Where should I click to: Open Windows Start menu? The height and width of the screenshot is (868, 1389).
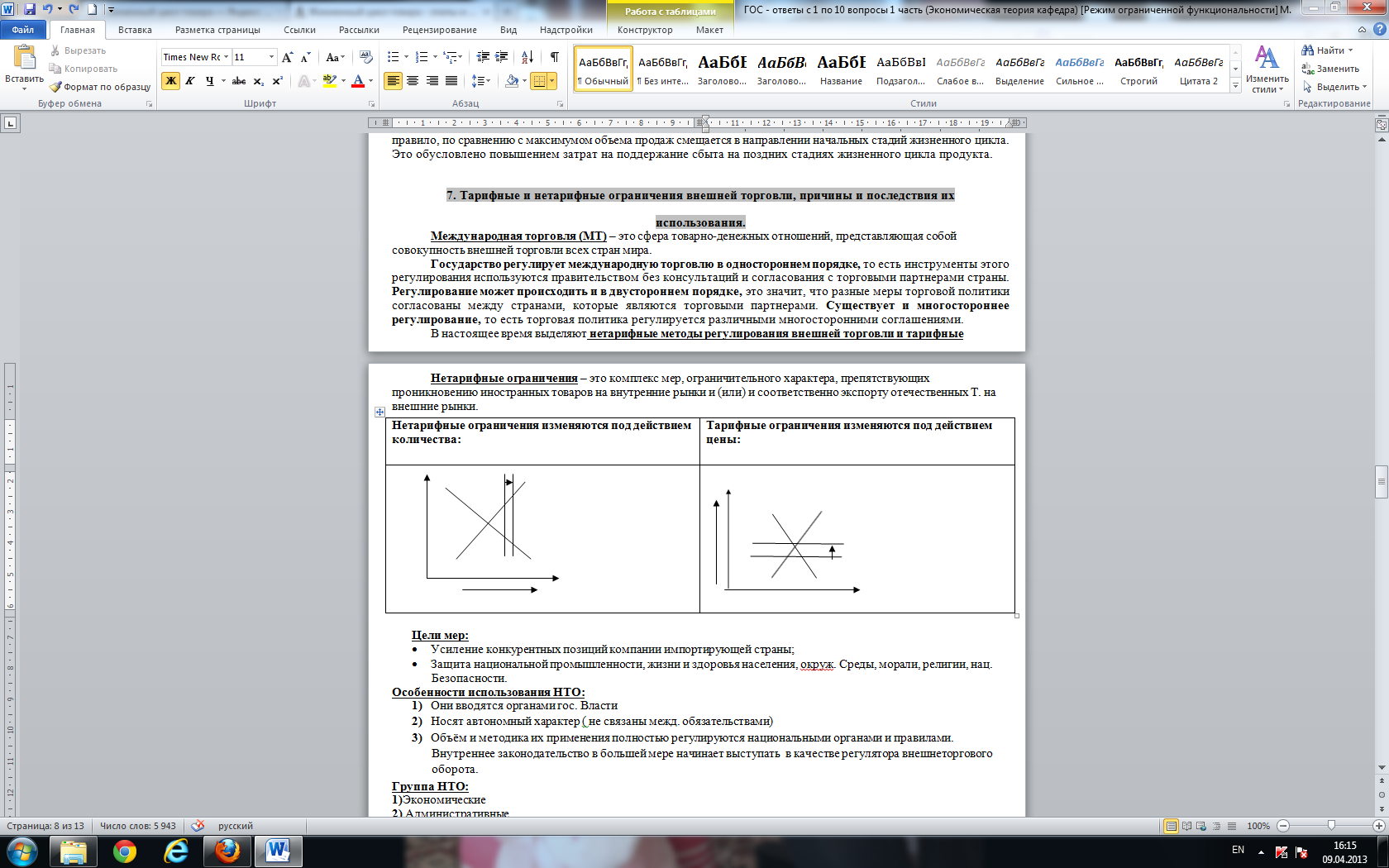tap(21, 851)
